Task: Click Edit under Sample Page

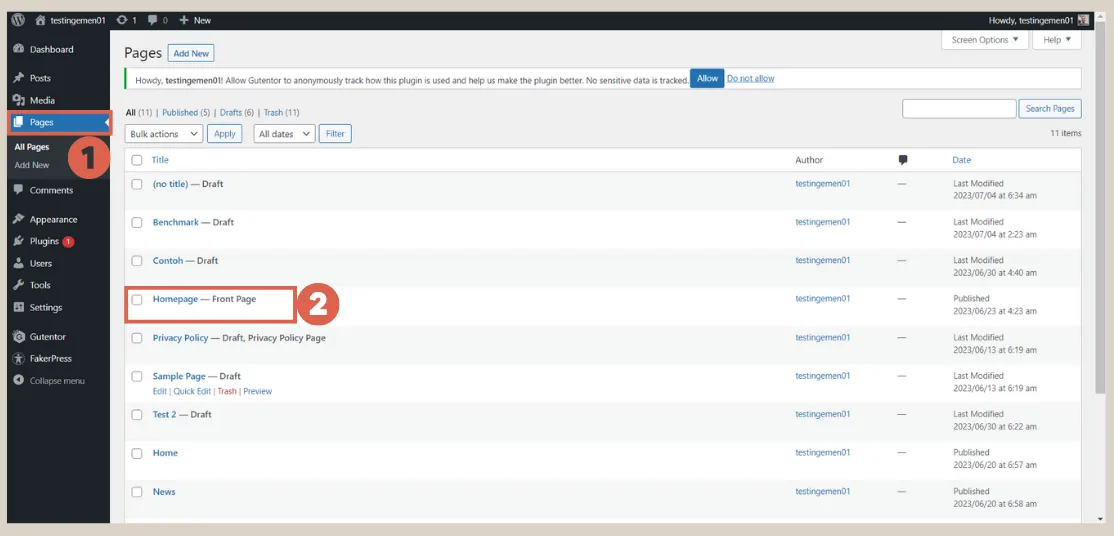Action: click(160, 391)
